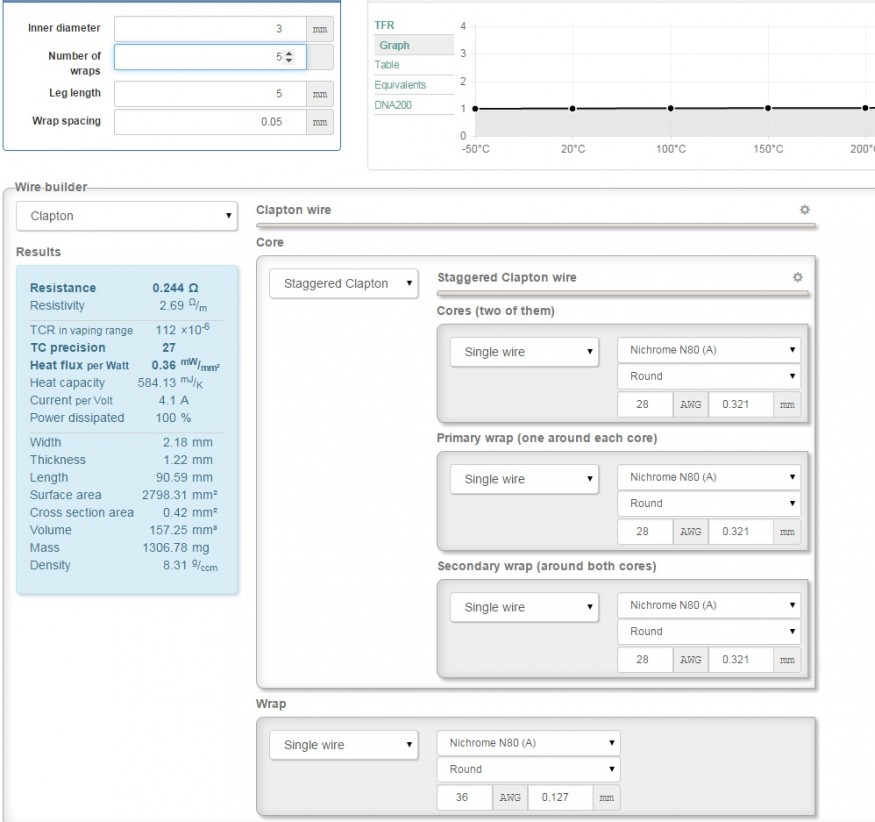Click the mm unit button beside Leg length
This screenshot has height=822, width=875.
(x=320, y=94)
